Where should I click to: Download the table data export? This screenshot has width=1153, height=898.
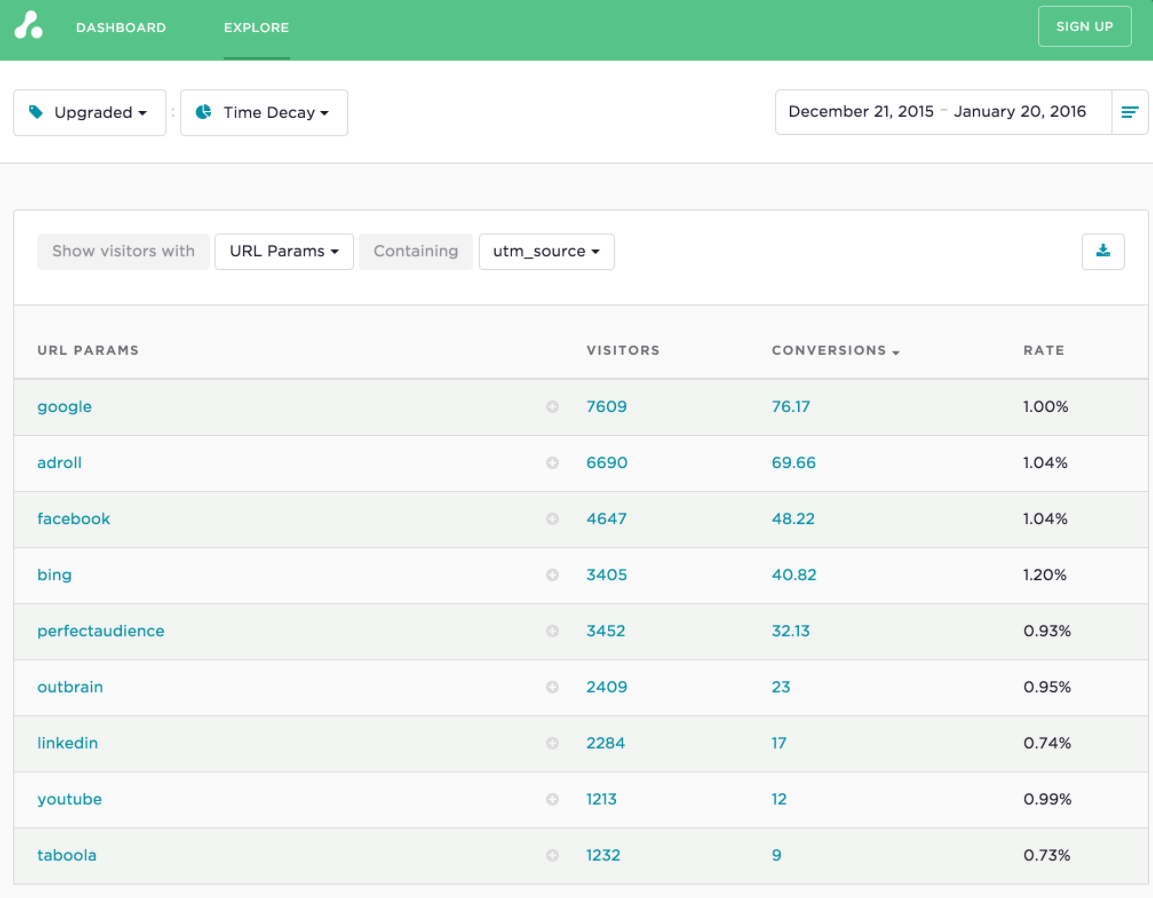1103,252
